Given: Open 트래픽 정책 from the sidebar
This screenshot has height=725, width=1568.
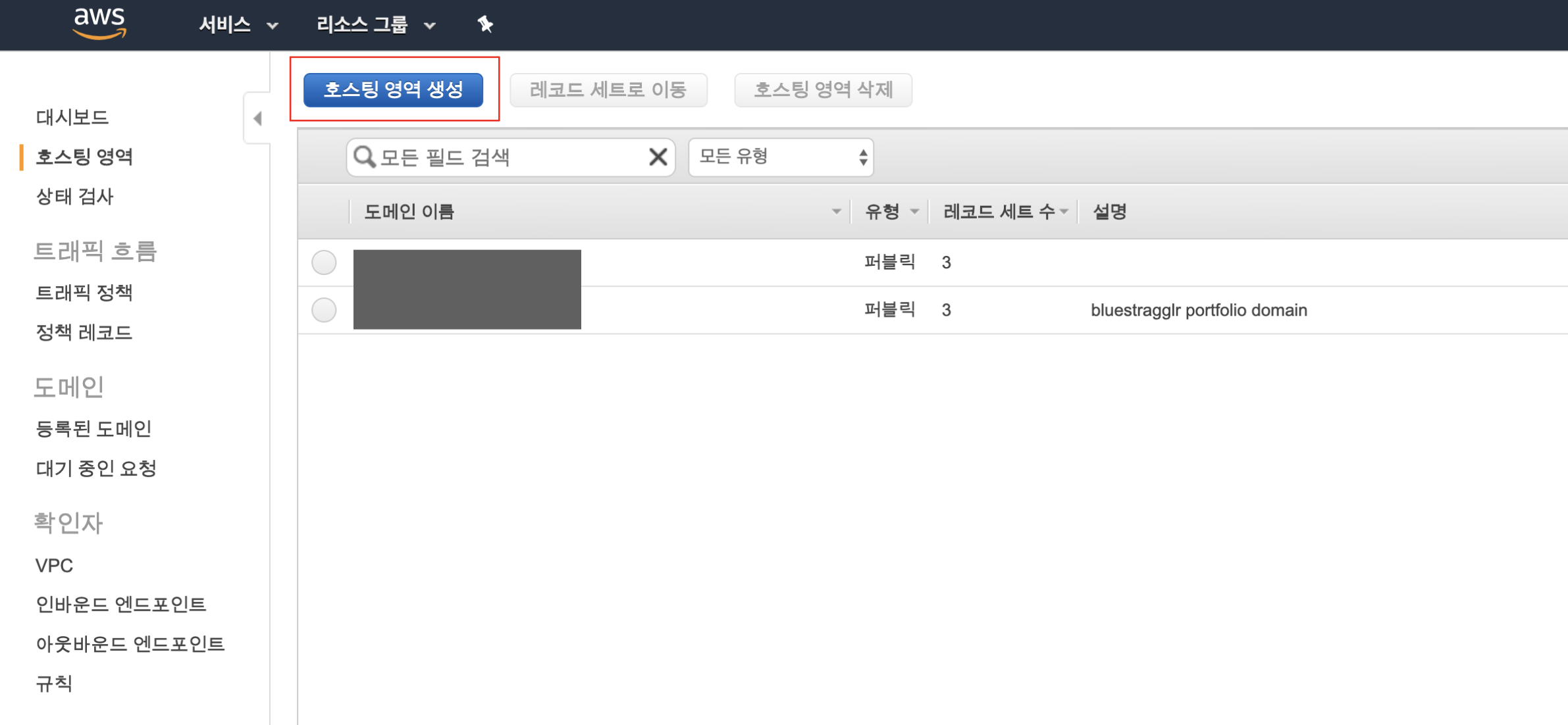Looking at the screenshot, I should coord(84,292).
